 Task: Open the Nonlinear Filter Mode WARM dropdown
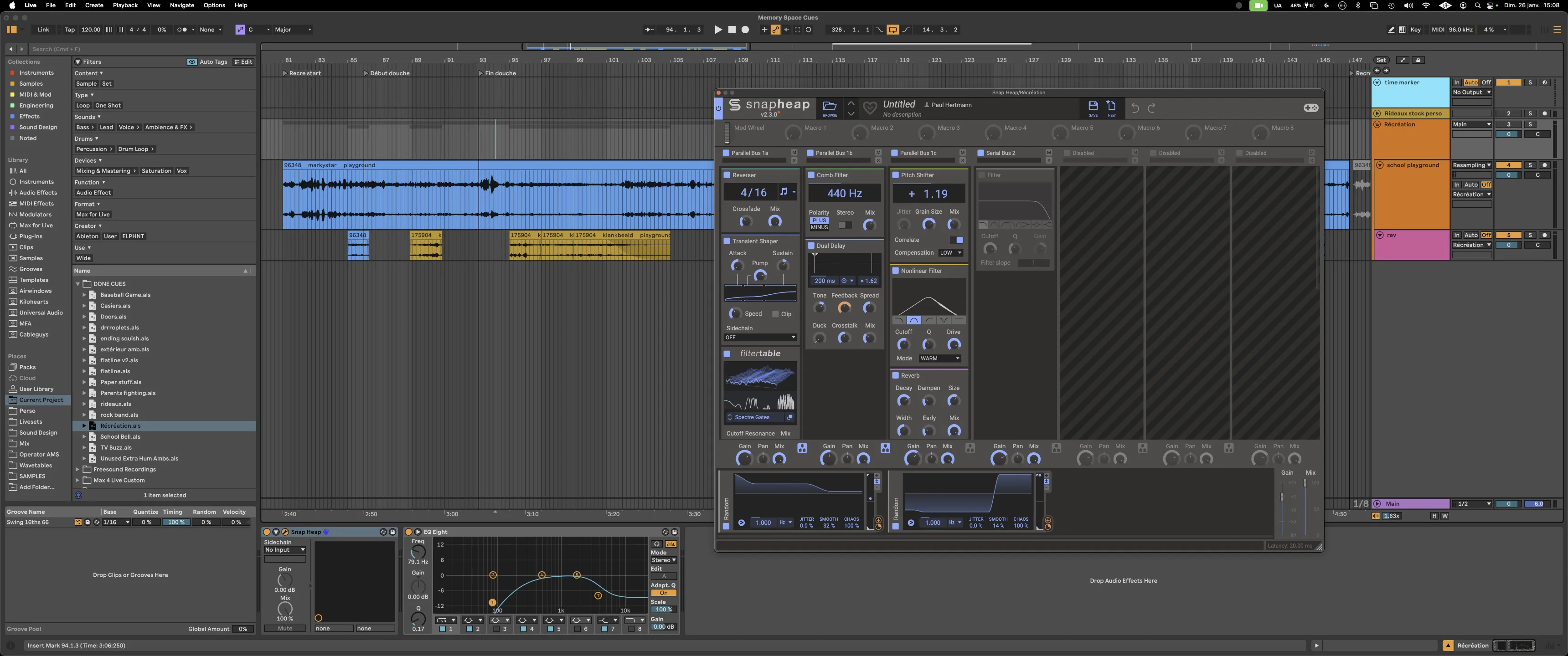click(x=939, y=359)
